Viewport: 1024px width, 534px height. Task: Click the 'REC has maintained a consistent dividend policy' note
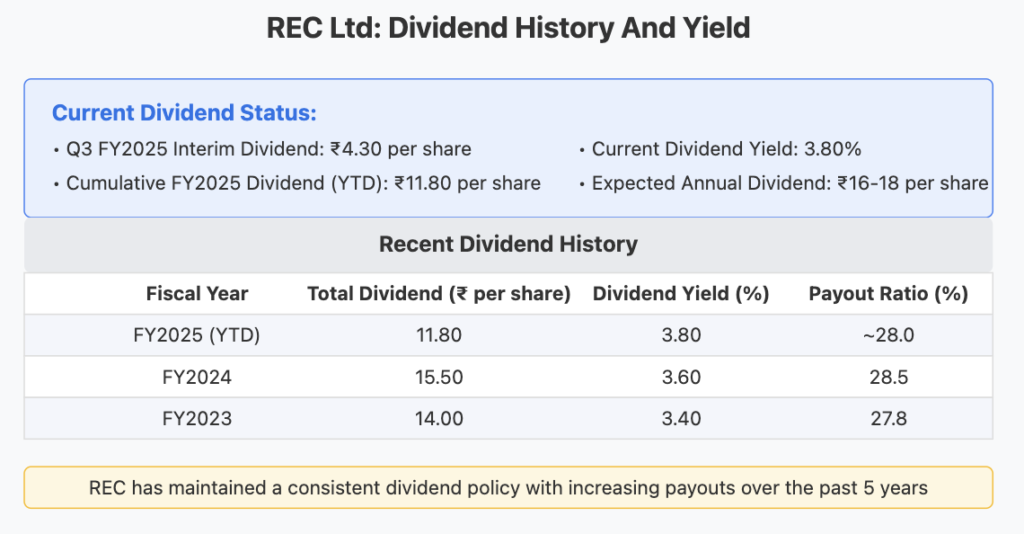(x=508, y=488)
